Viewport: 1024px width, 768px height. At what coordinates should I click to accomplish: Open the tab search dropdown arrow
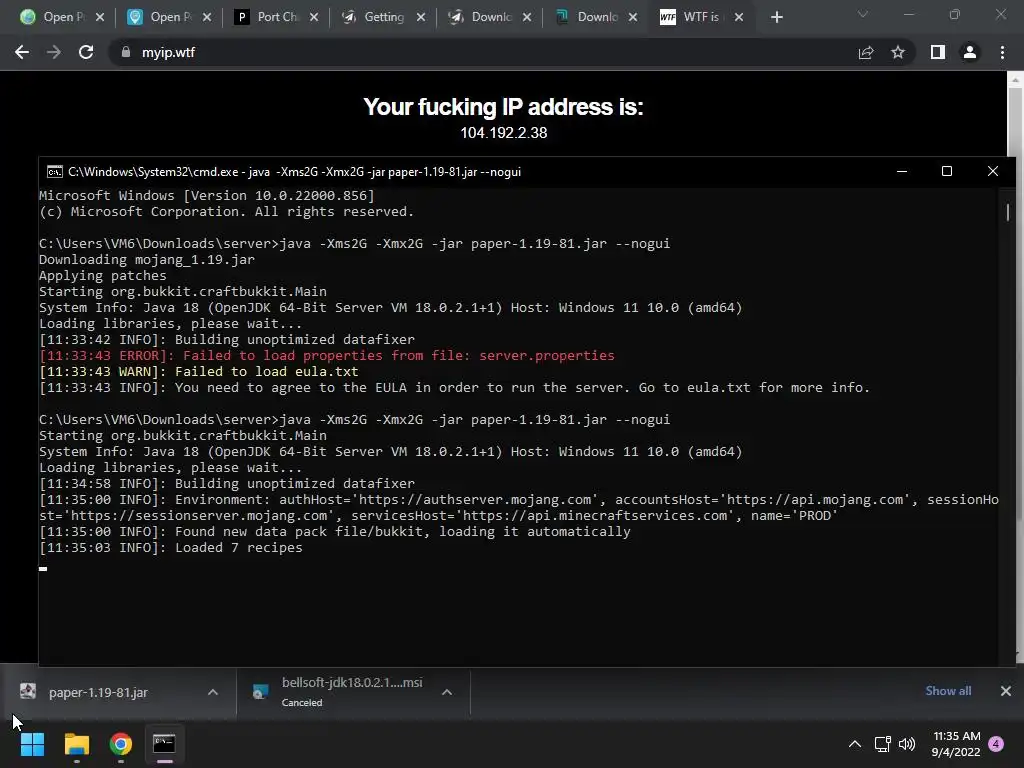click(x=863, y=14)
